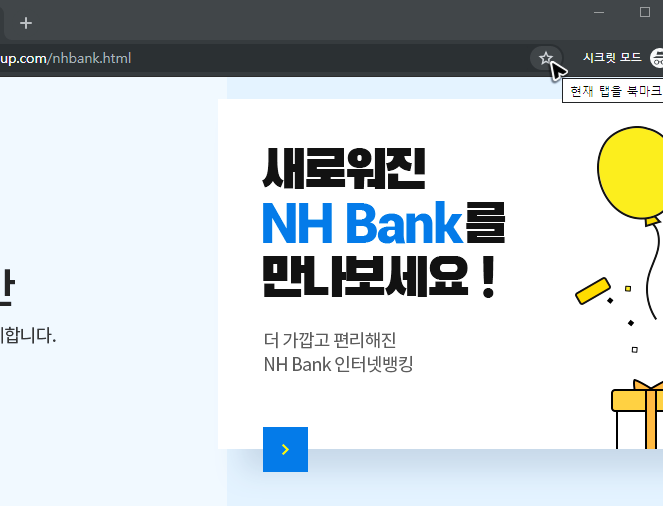
Task: Open the incognito profile icon
Action: (x=657, y=58)
